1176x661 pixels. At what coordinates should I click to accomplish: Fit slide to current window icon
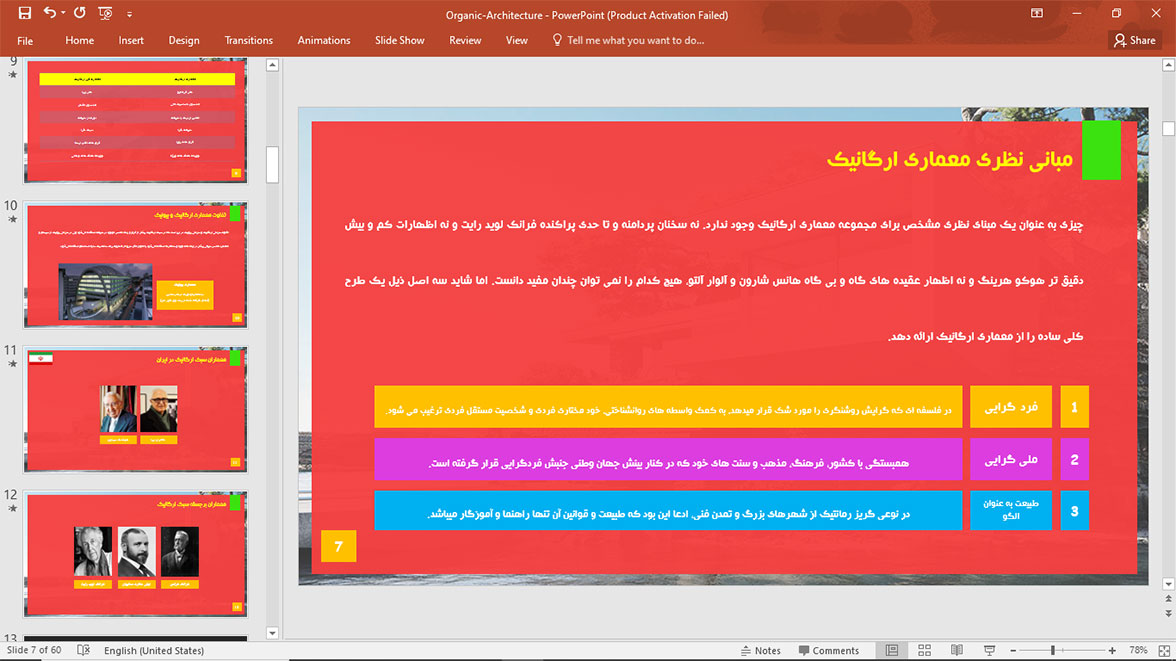coord(1164,650)
